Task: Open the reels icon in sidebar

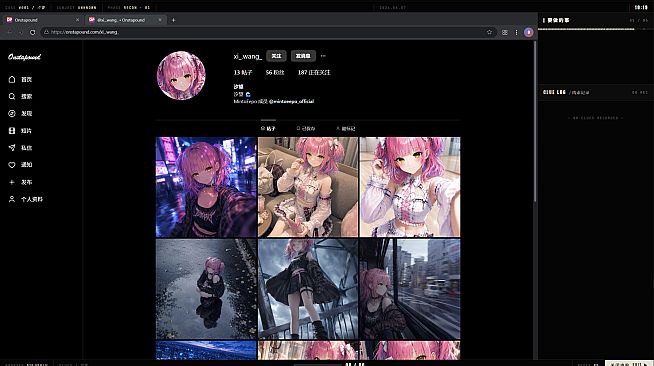Action: pos(12,130)
